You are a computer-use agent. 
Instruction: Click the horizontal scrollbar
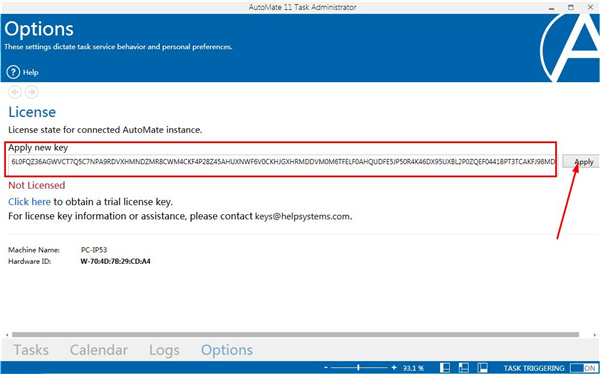[x=295, y=335]
